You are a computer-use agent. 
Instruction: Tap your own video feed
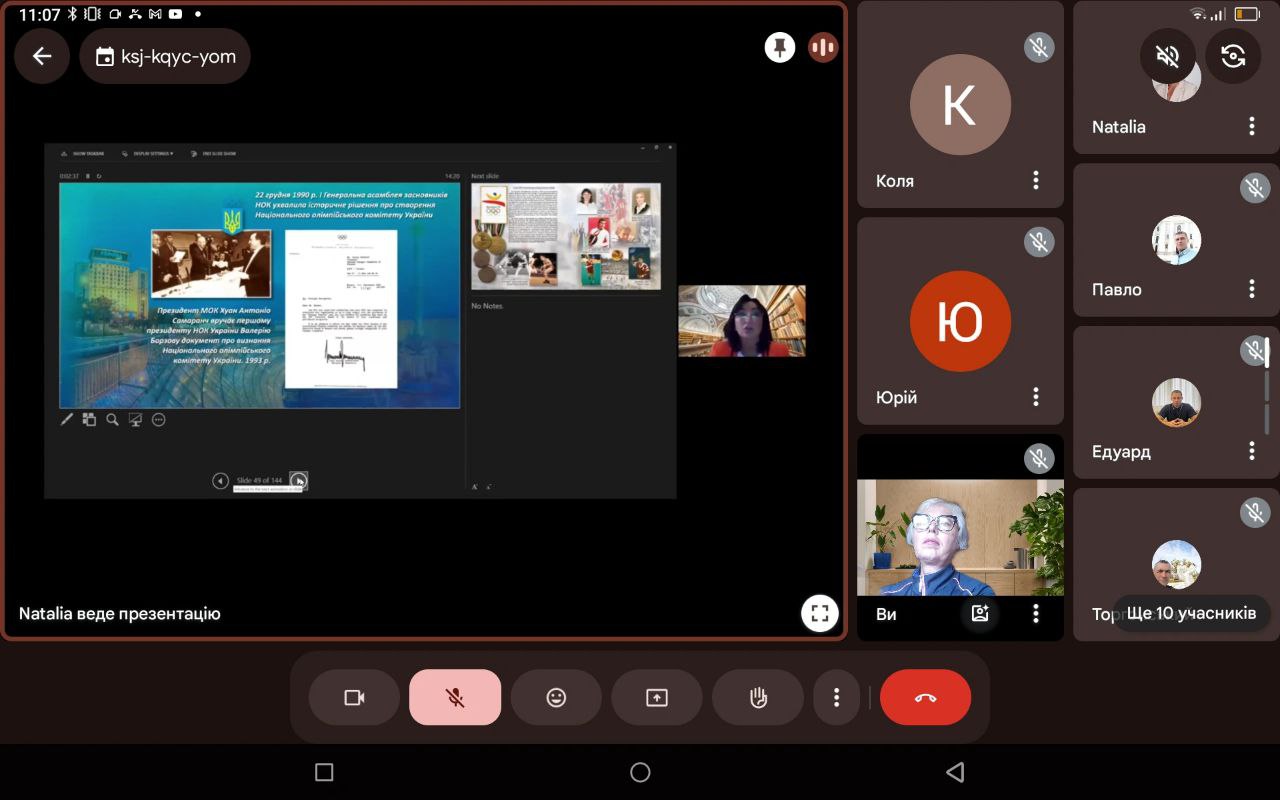click(960, 538)
